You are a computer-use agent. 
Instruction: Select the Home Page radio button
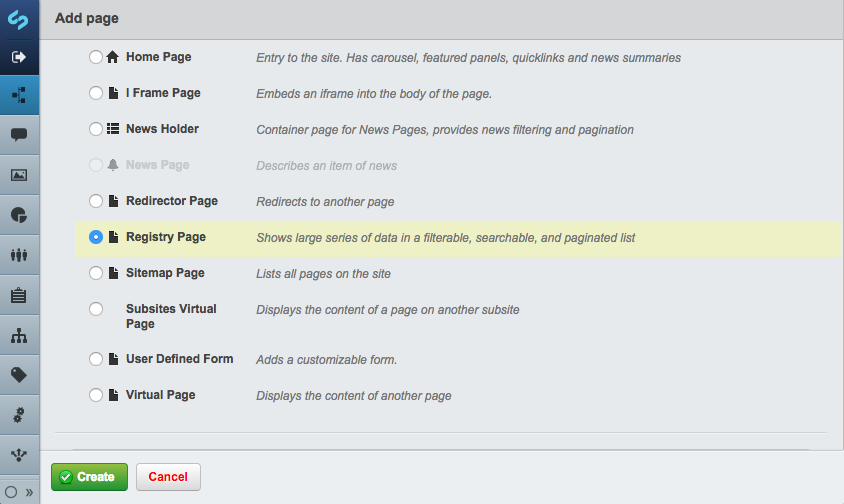[x=96, y=57]
